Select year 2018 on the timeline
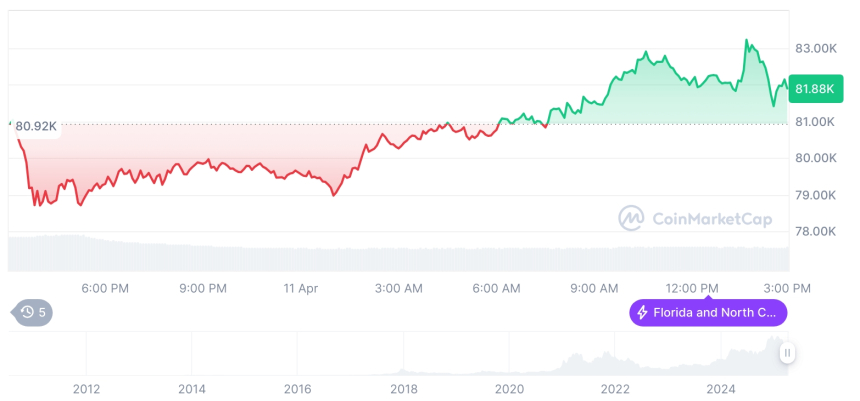The width and height of the screenshot is (860, 401). tap(404, 389)
